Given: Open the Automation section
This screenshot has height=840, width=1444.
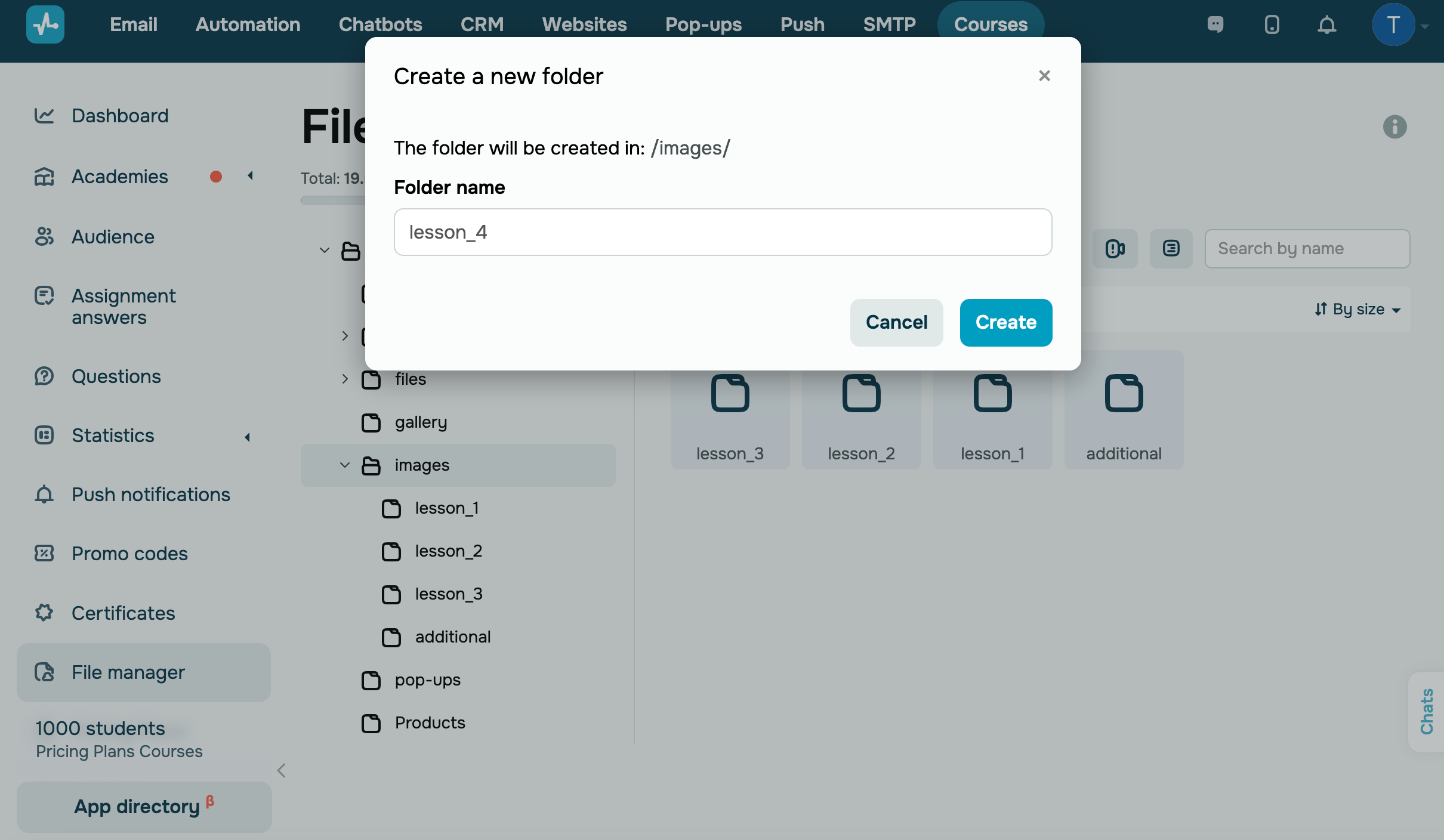Looking at the screenshot, I should 248,24.
